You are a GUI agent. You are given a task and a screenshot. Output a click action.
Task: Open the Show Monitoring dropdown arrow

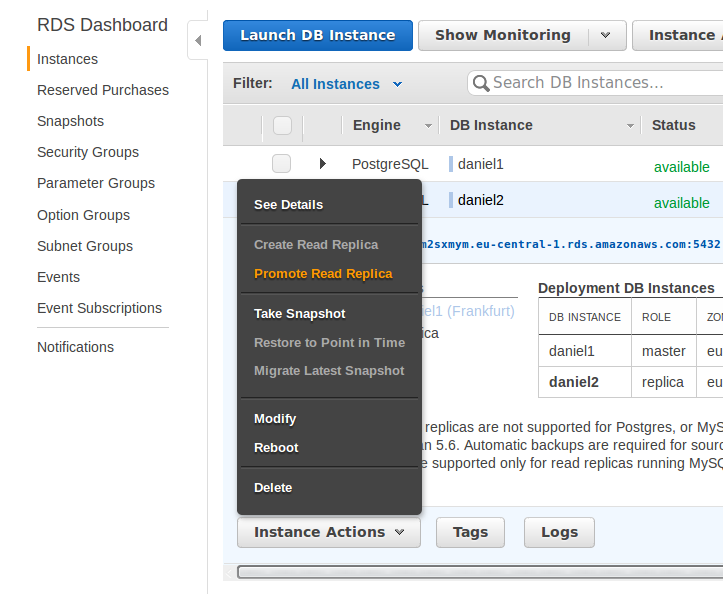pyautogui.click(x=605, y=35)
